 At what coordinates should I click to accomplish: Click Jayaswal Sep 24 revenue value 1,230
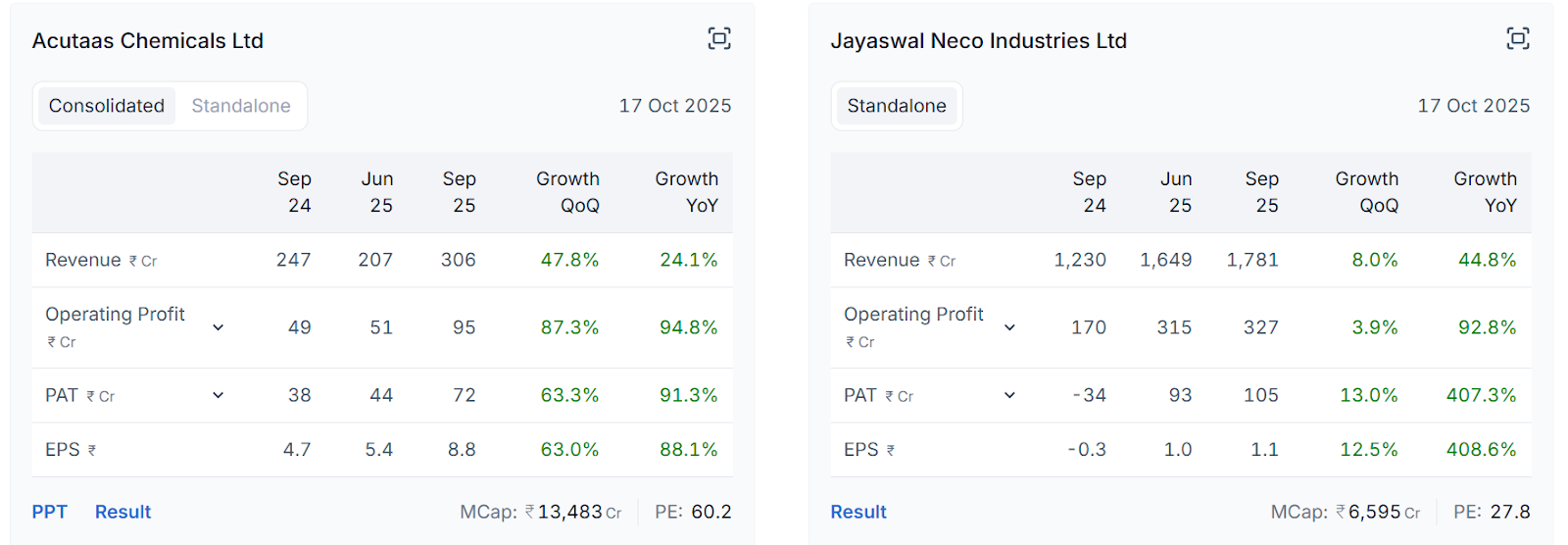pos(1080,260)
